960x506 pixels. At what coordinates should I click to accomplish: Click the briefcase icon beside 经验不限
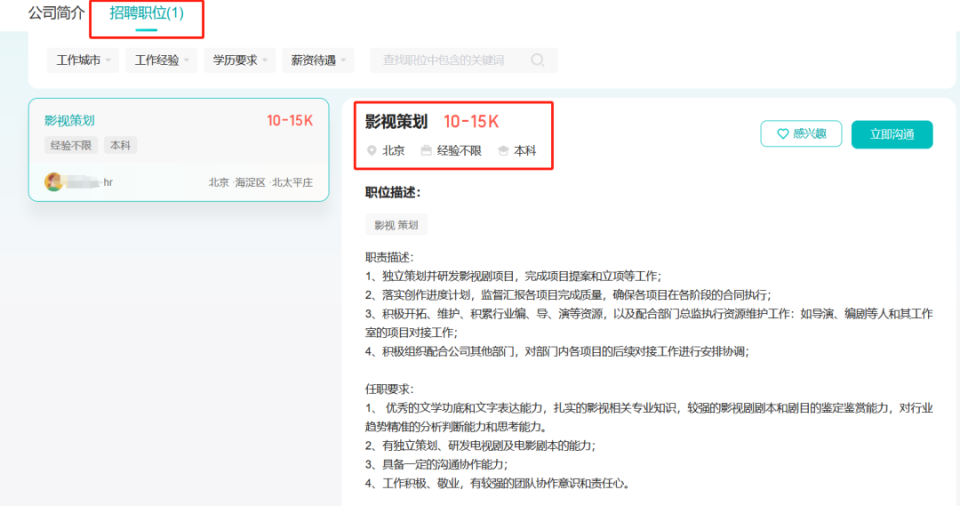point(426,151)
